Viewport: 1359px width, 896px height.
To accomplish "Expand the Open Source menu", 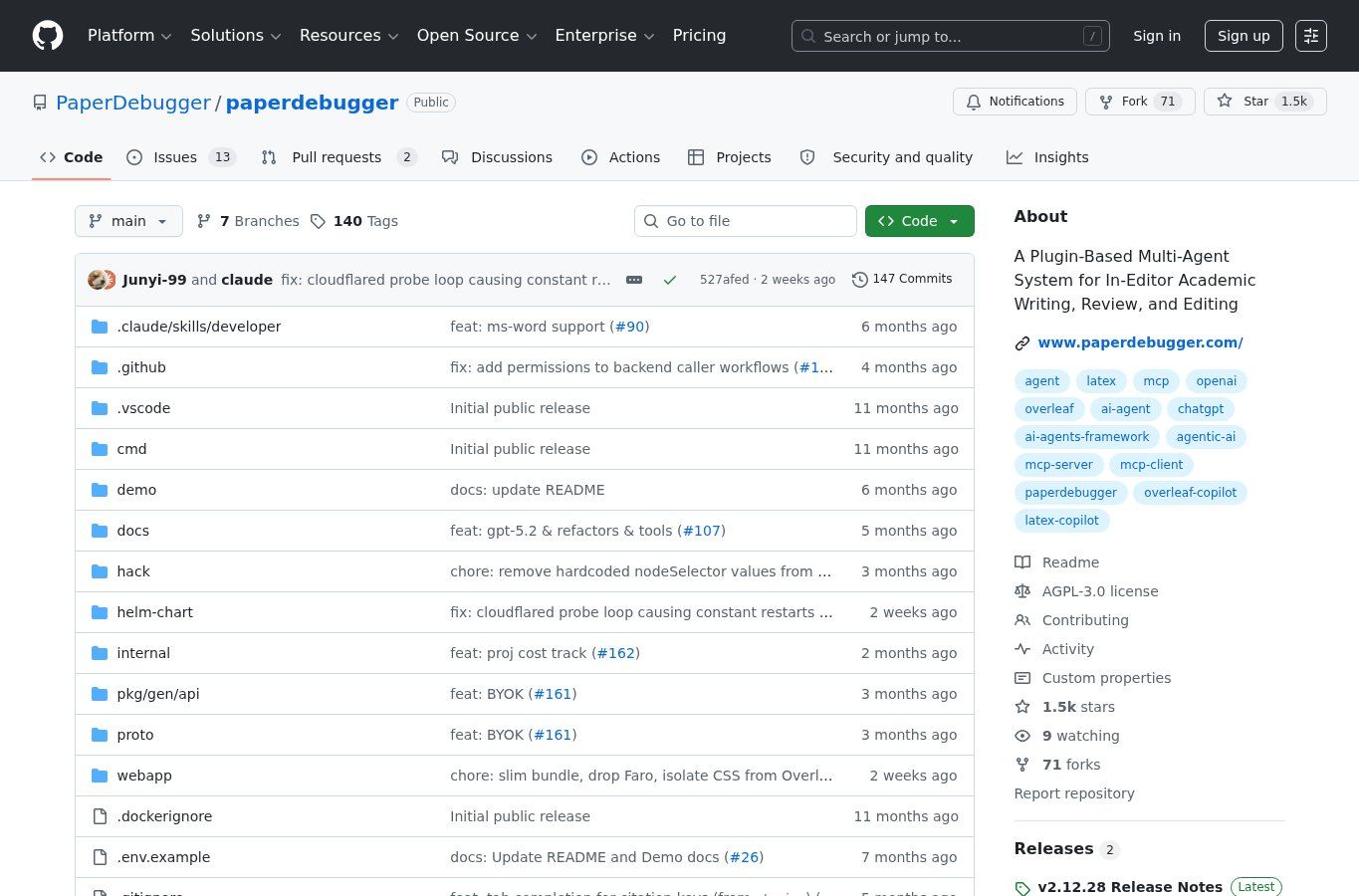I will click(x=477, y=36).
